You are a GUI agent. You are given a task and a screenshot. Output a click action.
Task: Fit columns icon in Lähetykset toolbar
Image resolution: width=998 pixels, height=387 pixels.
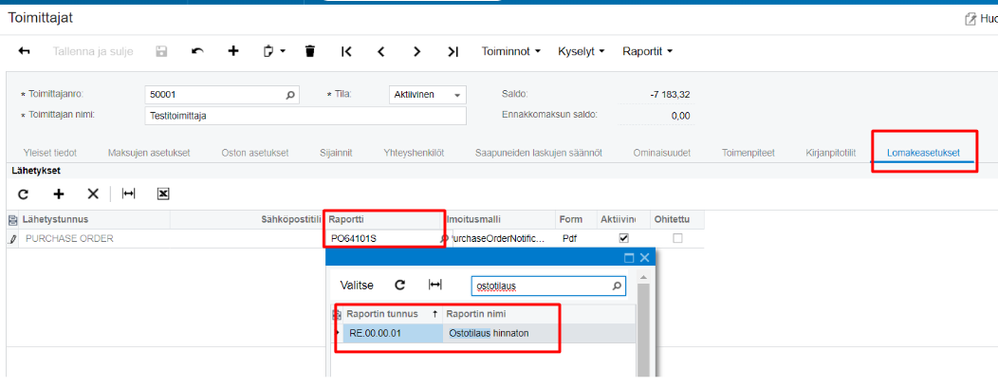click(x=129, y=194)
